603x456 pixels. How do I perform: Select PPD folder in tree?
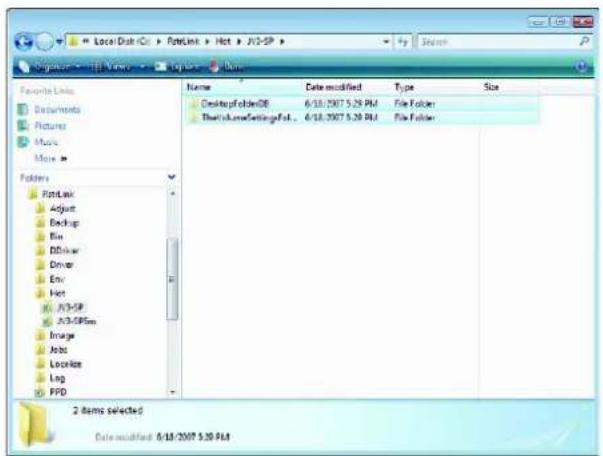click(58, 392)
